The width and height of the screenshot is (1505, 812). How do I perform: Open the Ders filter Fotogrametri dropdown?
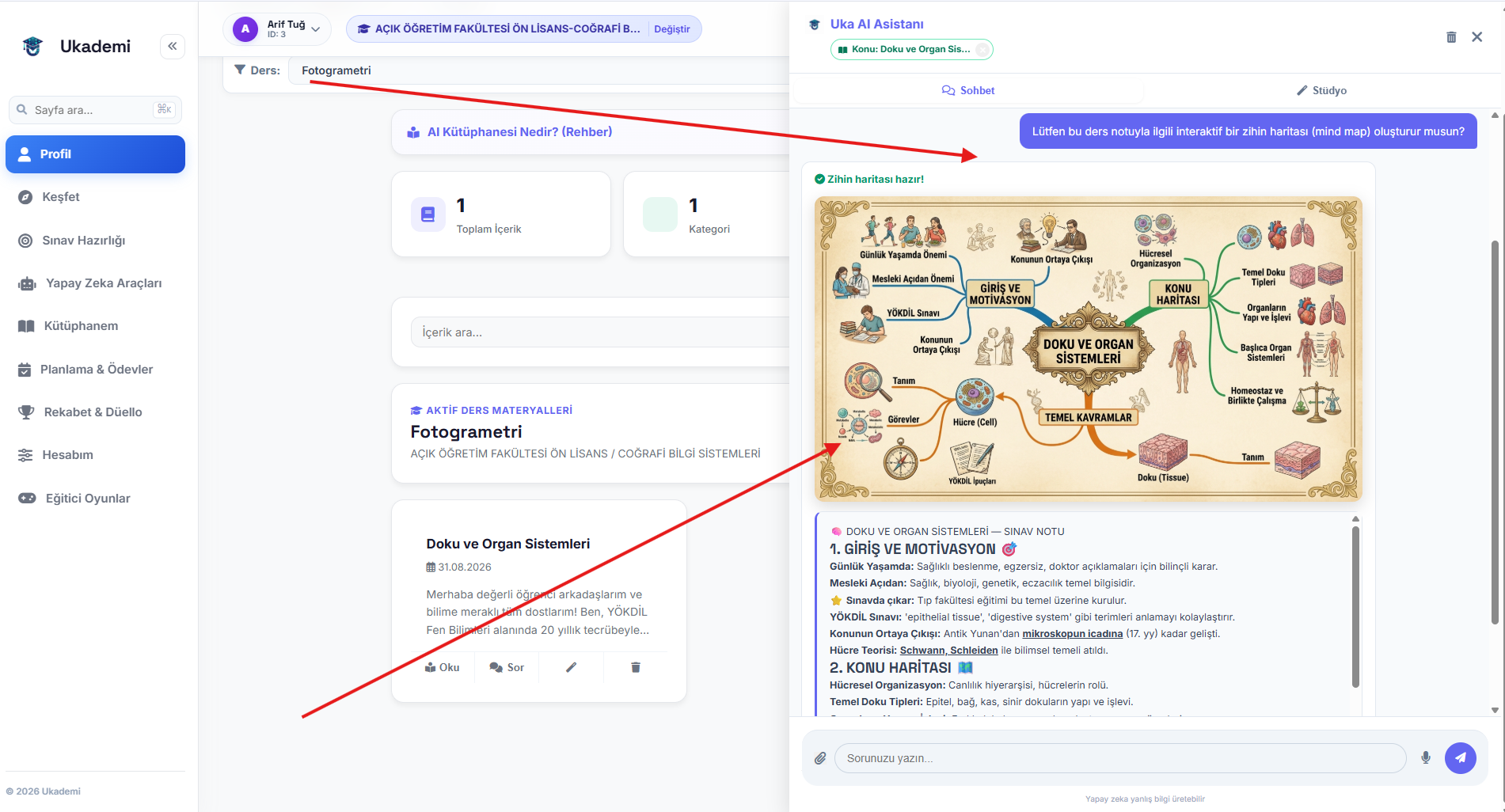pos(538,70)
